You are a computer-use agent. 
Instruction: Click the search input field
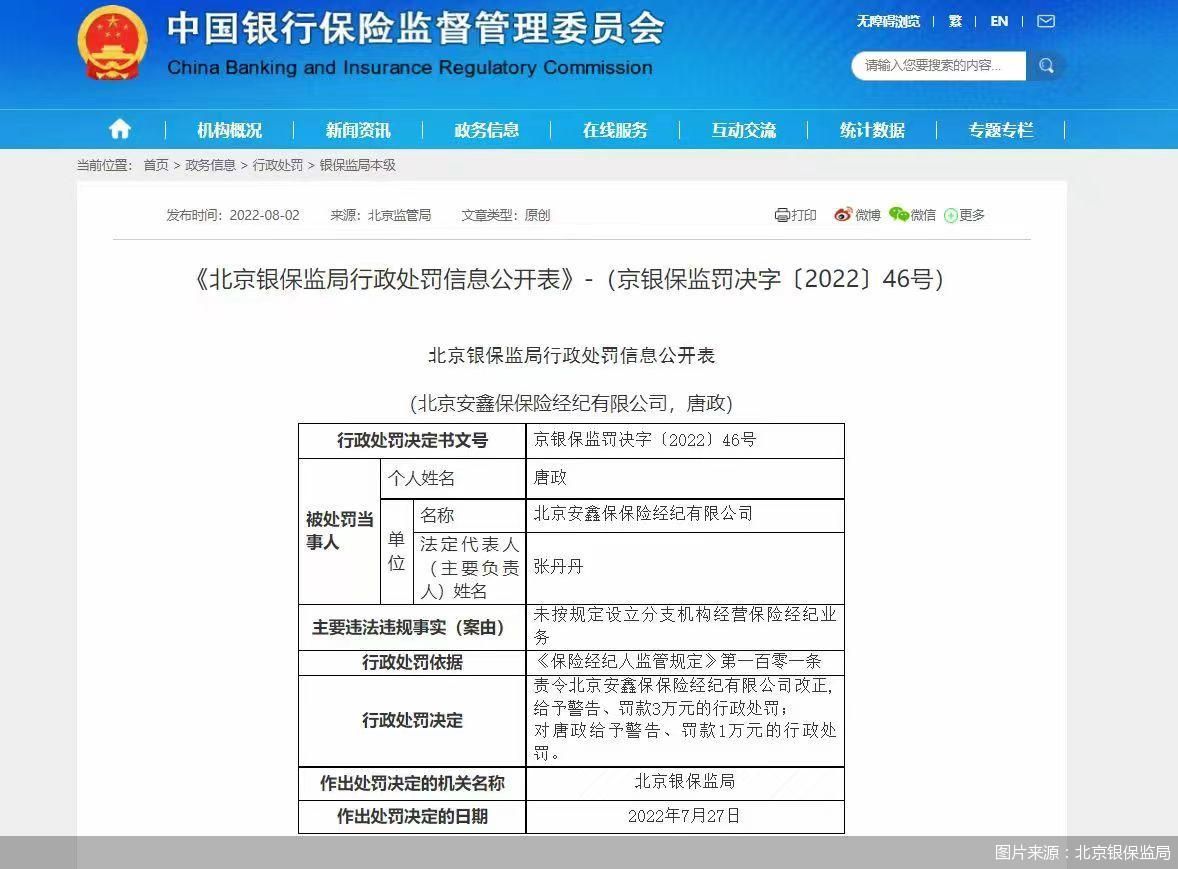coord(938,65)
